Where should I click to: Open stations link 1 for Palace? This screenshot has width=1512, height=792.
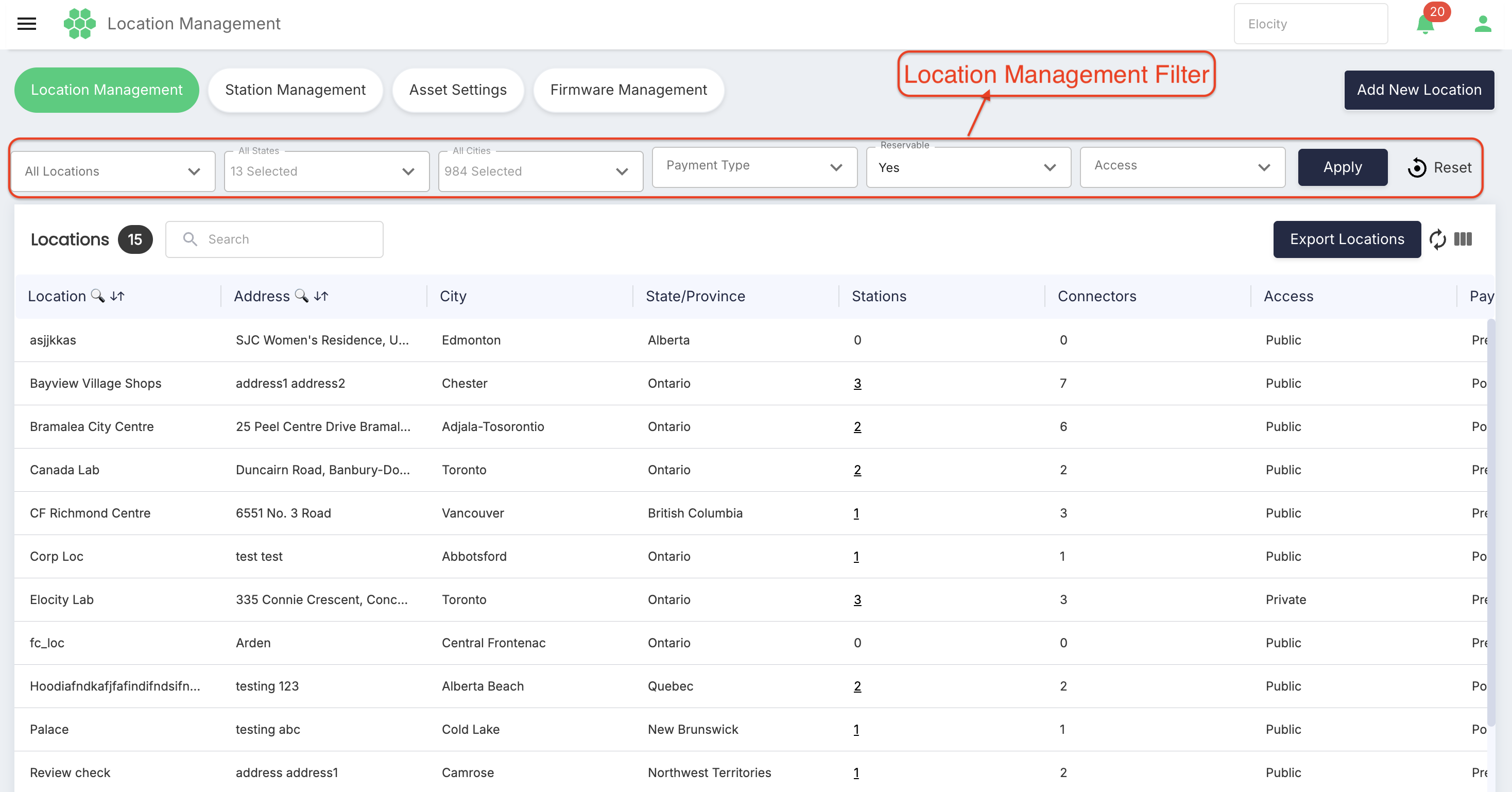[856, 730]
